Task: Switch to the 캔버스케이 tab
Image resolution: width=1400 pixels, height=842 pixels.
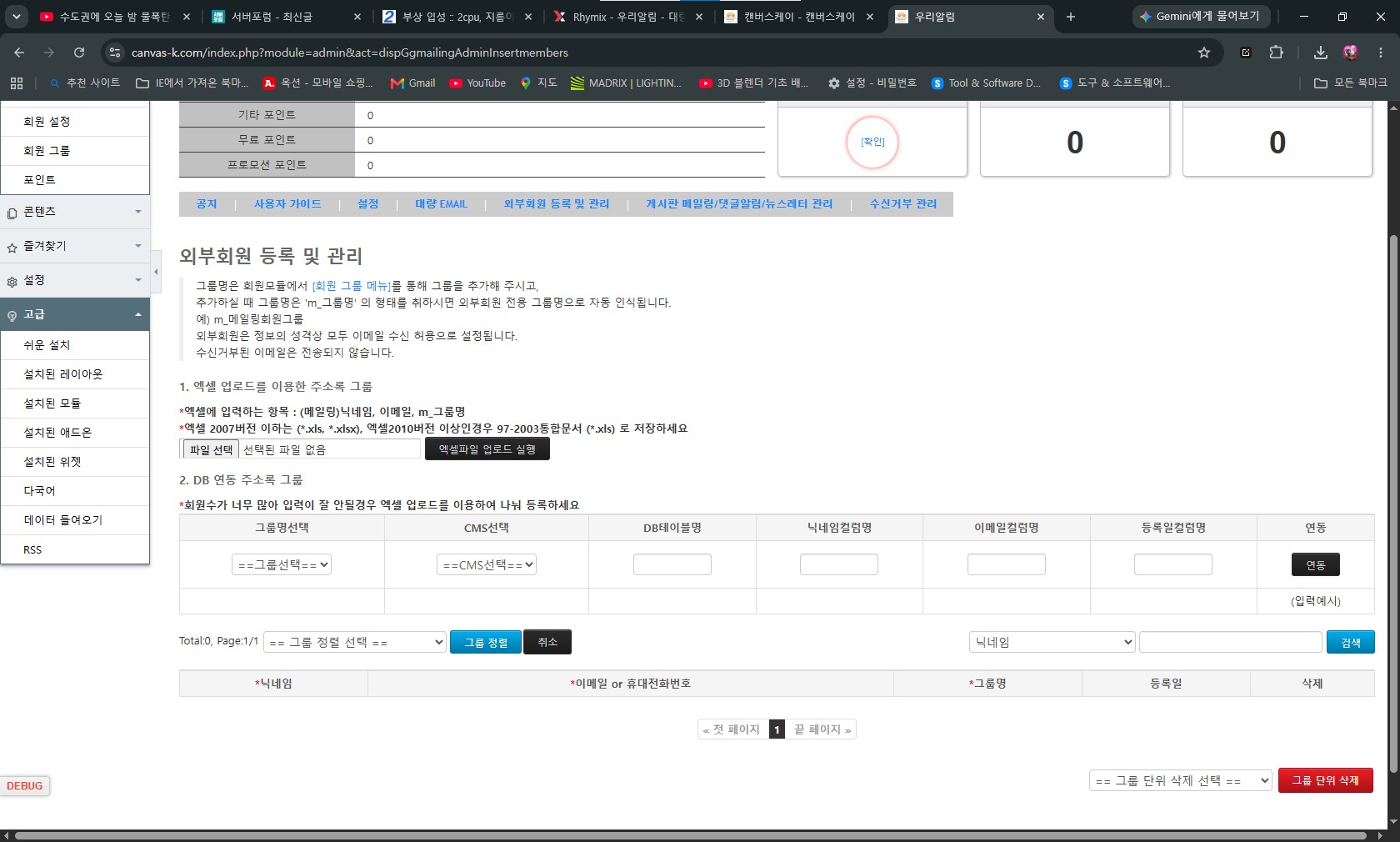Action: point(799,17)
